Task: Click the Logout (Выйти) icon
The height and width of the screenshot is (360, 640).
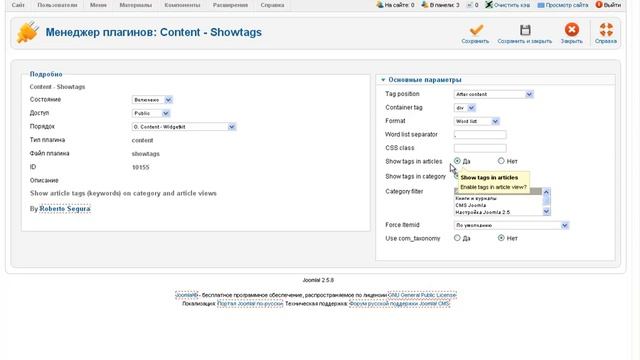Action: (599, 5)
